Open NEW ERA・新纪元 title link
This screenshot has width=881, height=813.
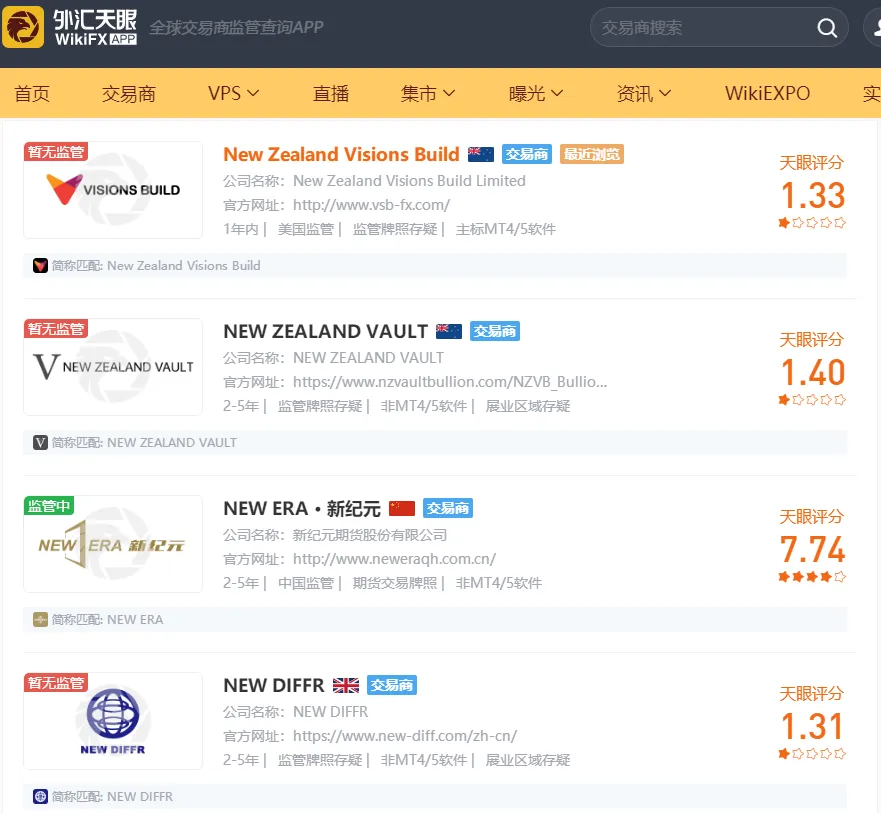pos(302,508)
